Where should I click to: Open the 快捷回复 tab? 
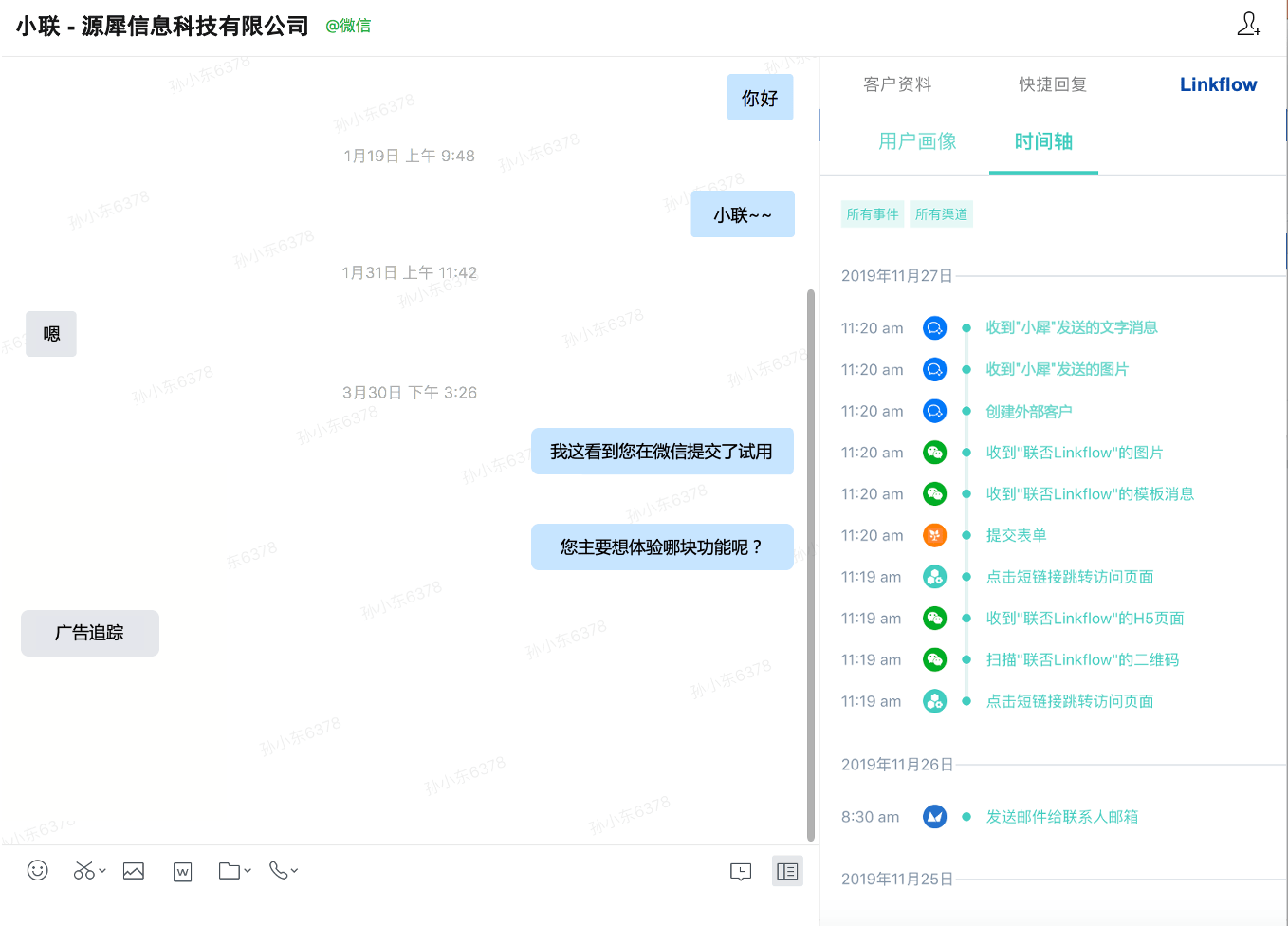click(x=1053, y=84)
